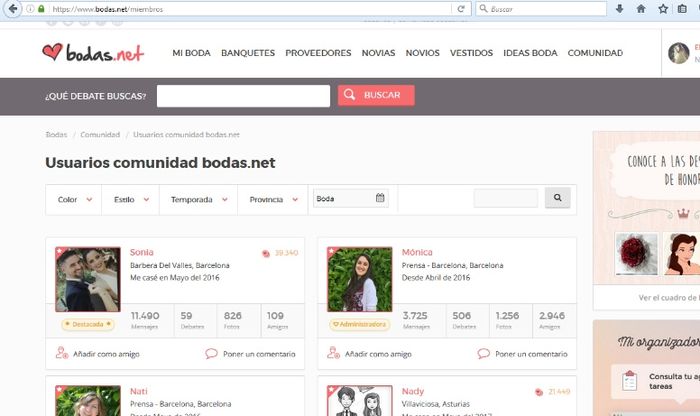The width and height of the screenshot is (700, 416).
Task: Click the add friend icon on Sonia's card
Action: tap(62, 353)
